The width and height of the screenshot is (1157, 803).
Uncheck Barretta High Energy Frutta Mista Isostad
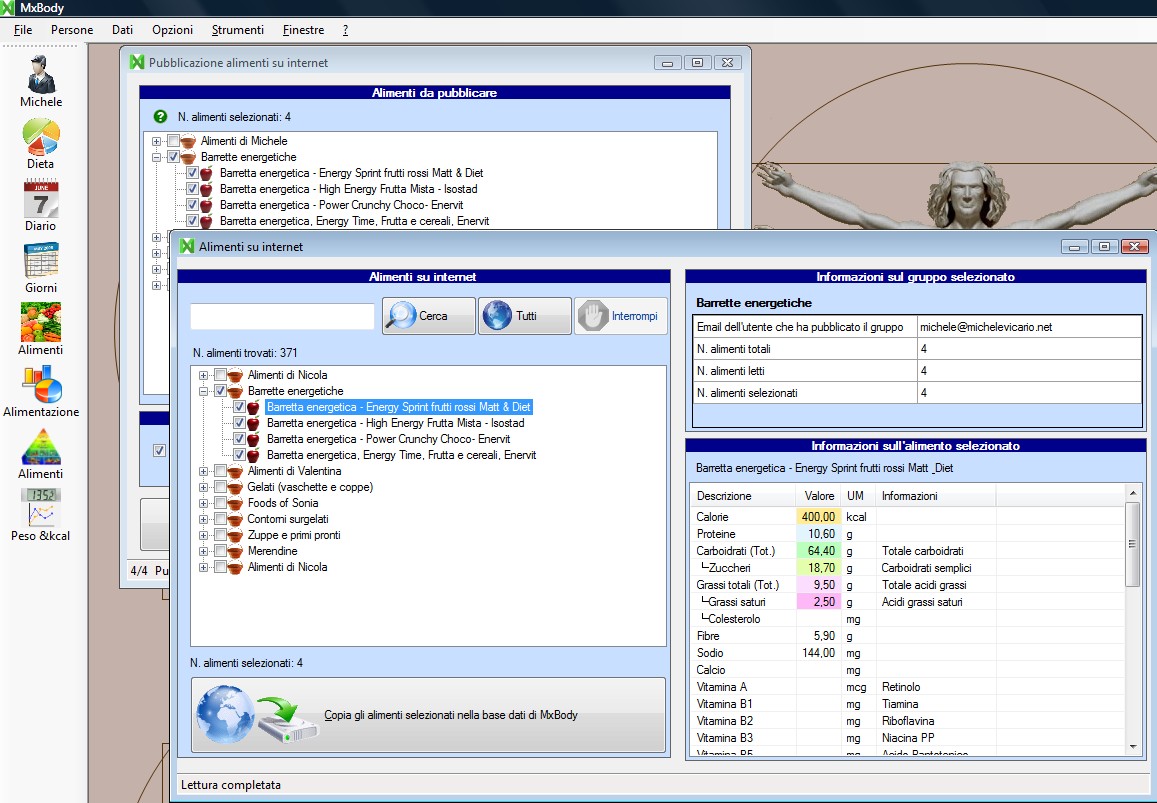[240, 423]
